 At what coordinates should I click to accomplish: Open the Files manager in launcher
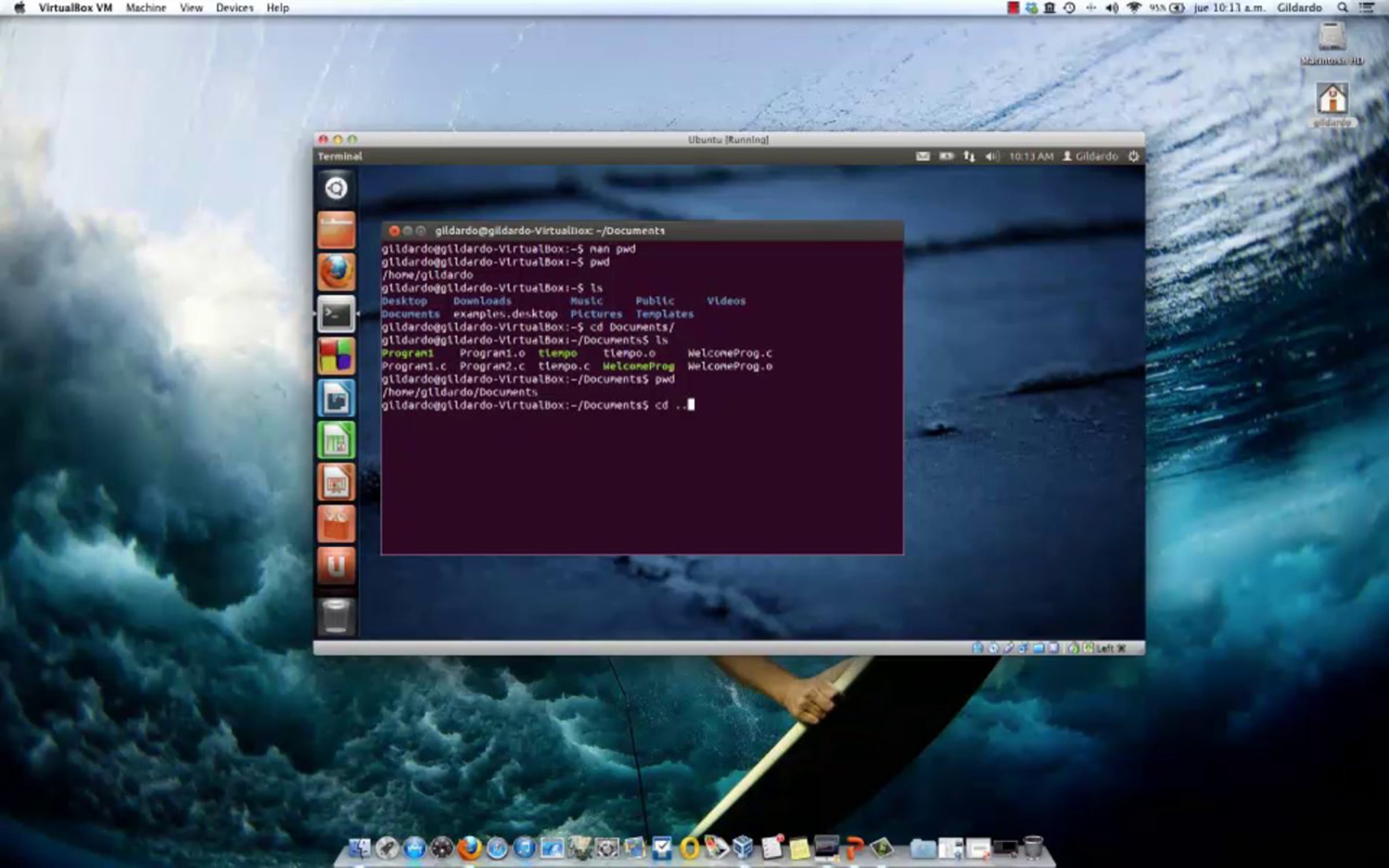click(336, 230)
